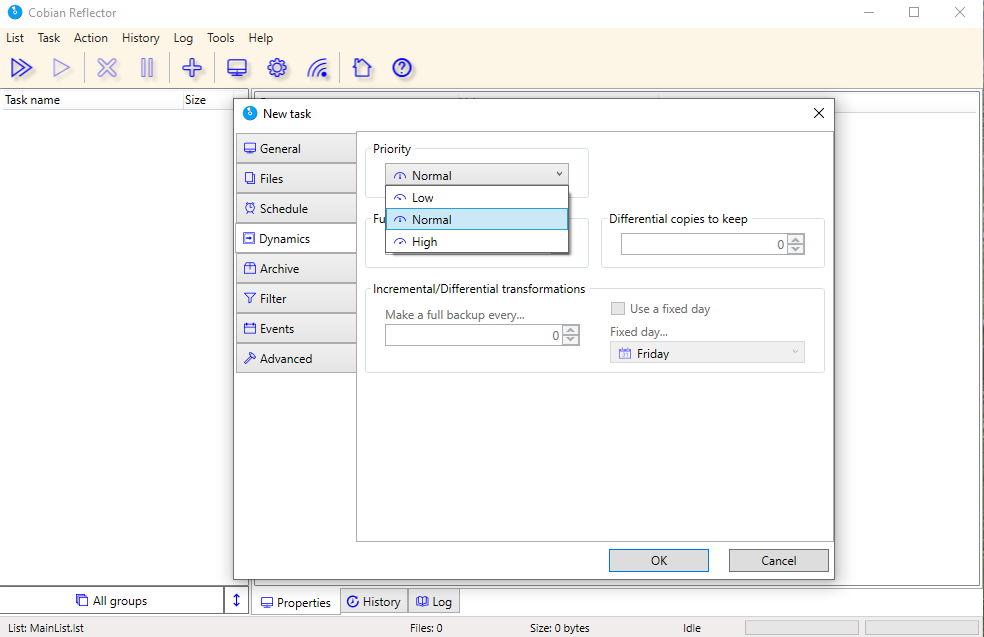Choose High priority option
Viewport: 984px width, 637px height.
[x=477, y=242]
